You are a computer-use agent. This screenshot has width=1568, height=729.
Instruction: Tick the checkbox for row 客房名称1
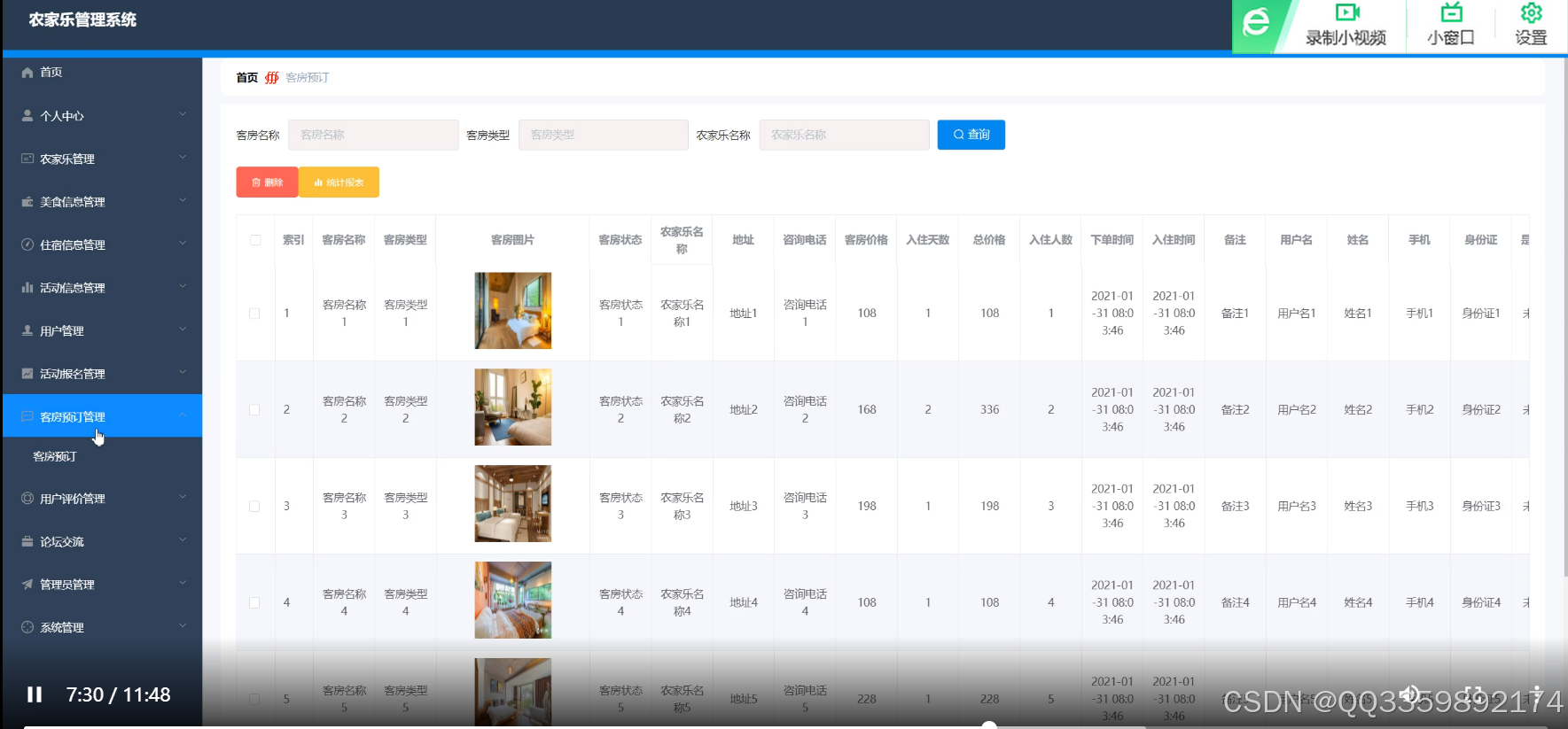tap(254, 314)
